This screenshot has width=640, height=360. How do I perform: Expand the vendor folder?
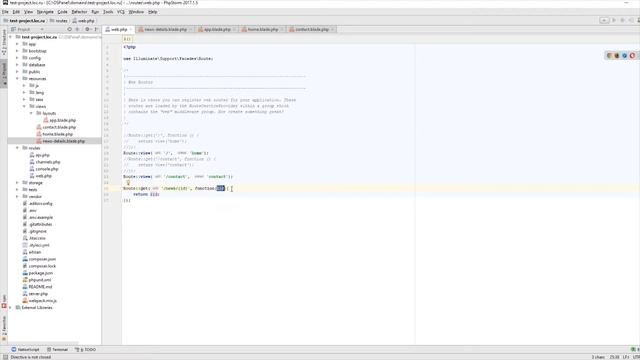[17, 196]
